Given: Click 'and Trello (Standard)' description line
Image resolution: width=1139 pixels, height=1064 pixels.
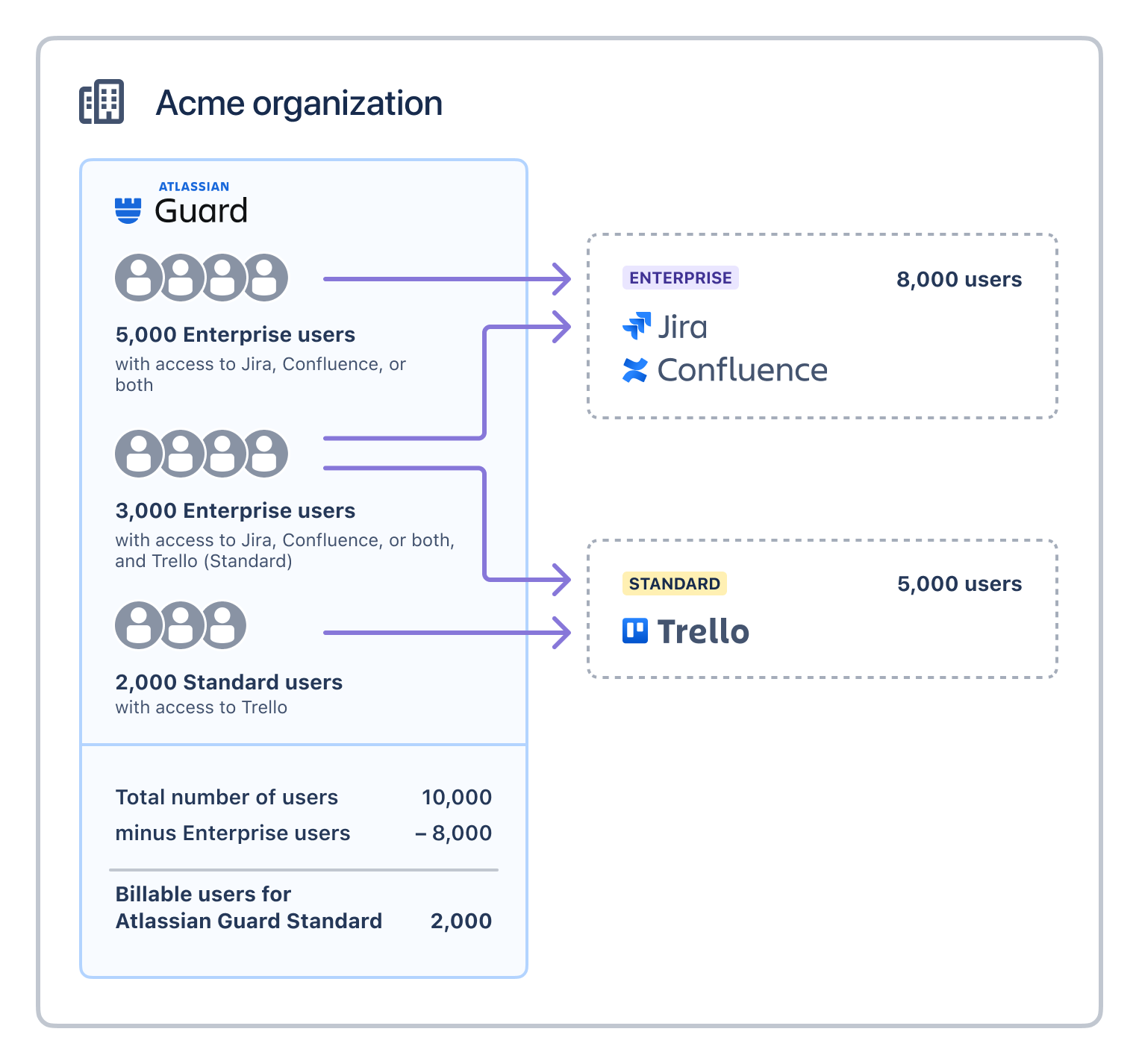Looking at the screenshot, I should pos(204,561).
